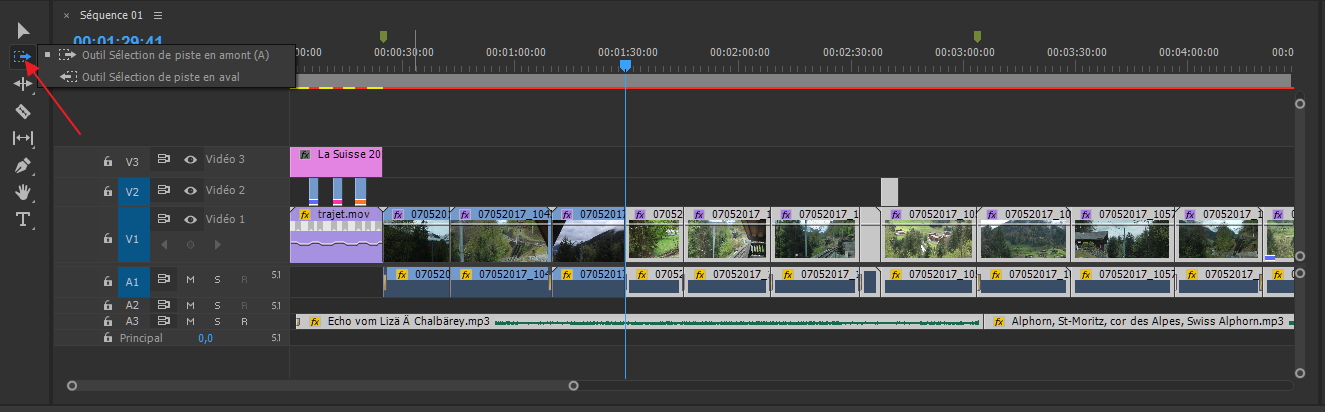Click the Principal volume value 0,0
The height and width of the screenshot is (412, 1325).
[x=205, y=339]
